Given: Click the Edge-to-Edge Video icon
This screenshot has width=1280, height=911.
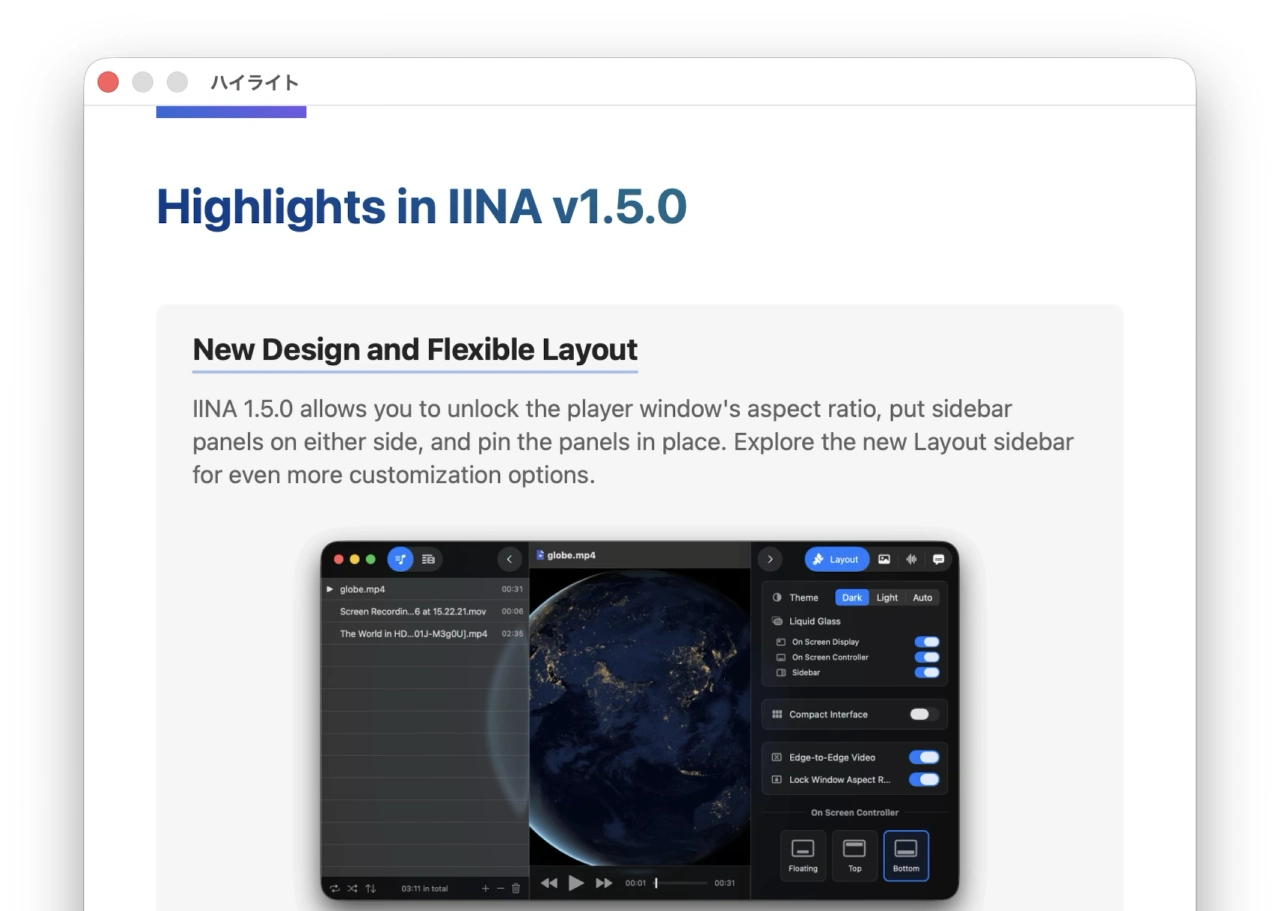Looking at the screenshot, I should [x=777, y=757].
